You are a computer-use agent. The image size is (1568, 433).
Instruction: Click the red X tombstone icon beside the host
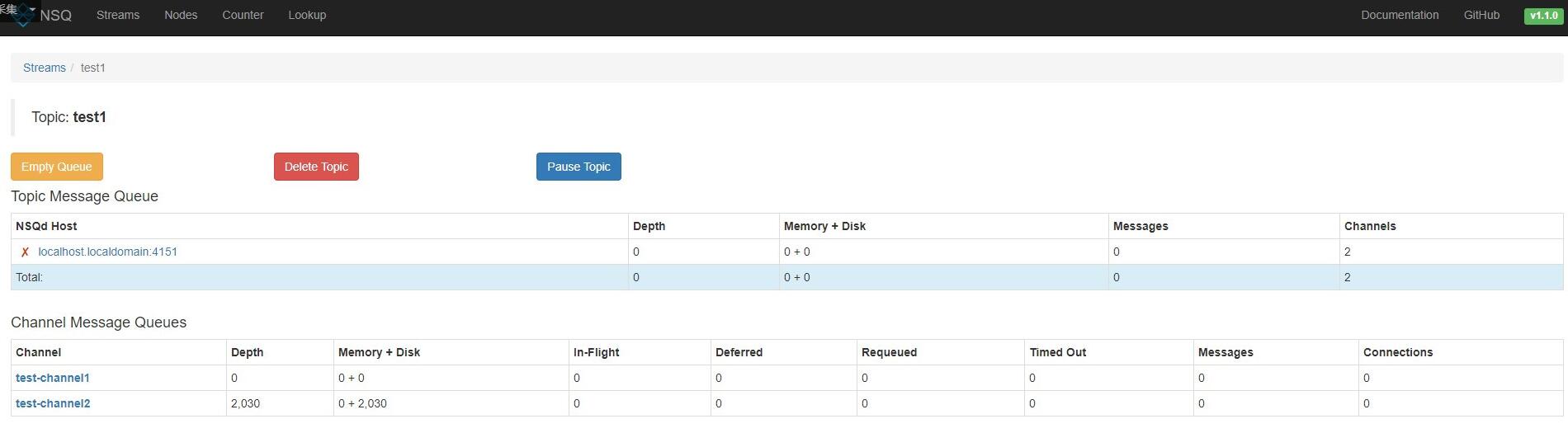(25, 252)
